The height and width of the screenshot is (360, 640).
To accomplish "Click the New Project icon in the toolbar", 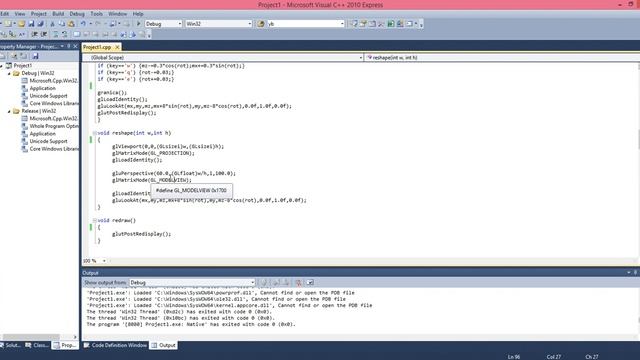I will tap(8, 24).
